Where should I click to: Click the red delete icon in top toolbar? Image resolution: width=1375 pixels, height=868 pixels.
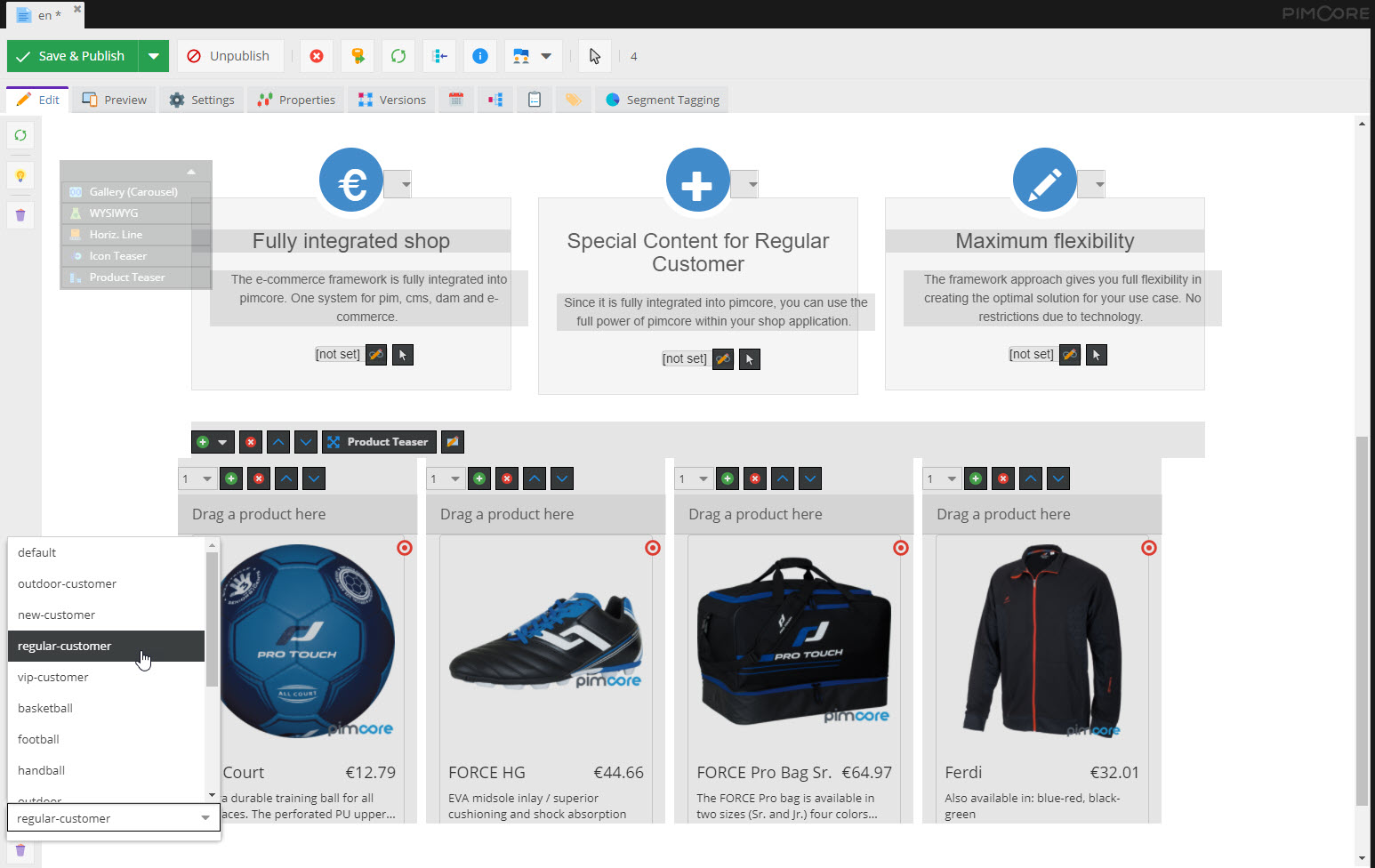click(317, 56)
